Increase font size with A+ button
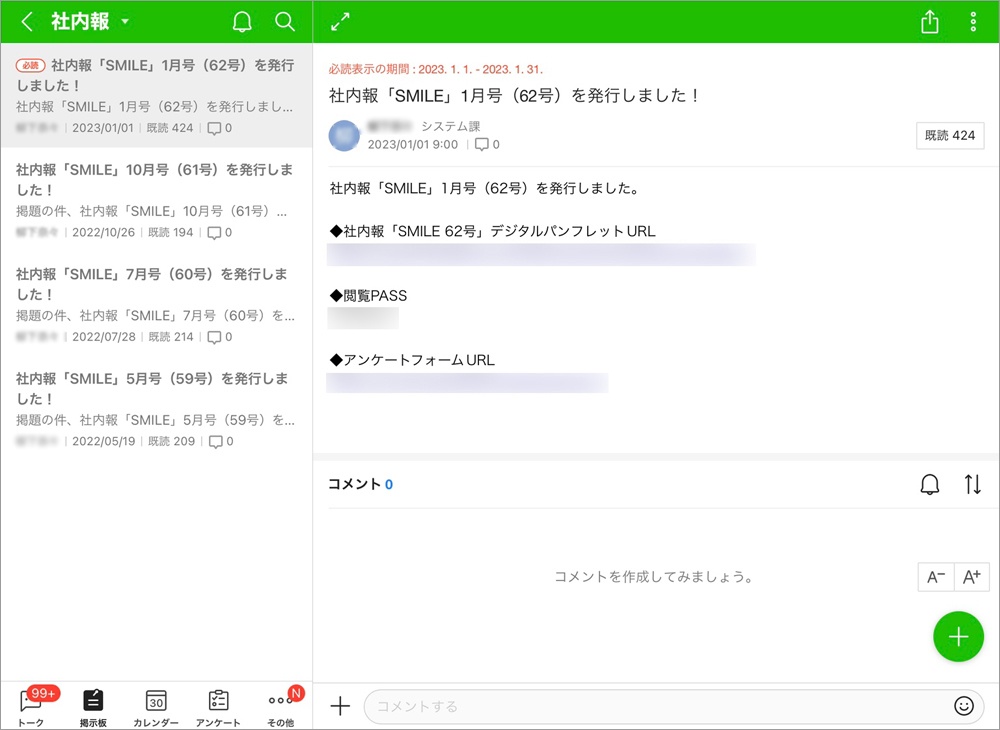1000x730 pixels. click(x=969, y=577)
